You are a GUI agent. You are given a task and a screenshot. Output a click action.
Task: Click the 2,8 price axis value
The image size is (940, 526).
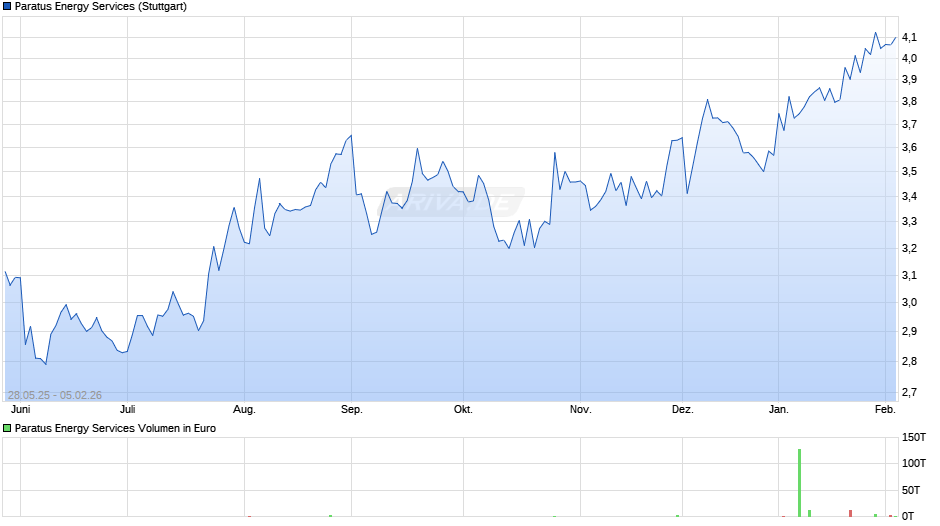tap(909, 361)
